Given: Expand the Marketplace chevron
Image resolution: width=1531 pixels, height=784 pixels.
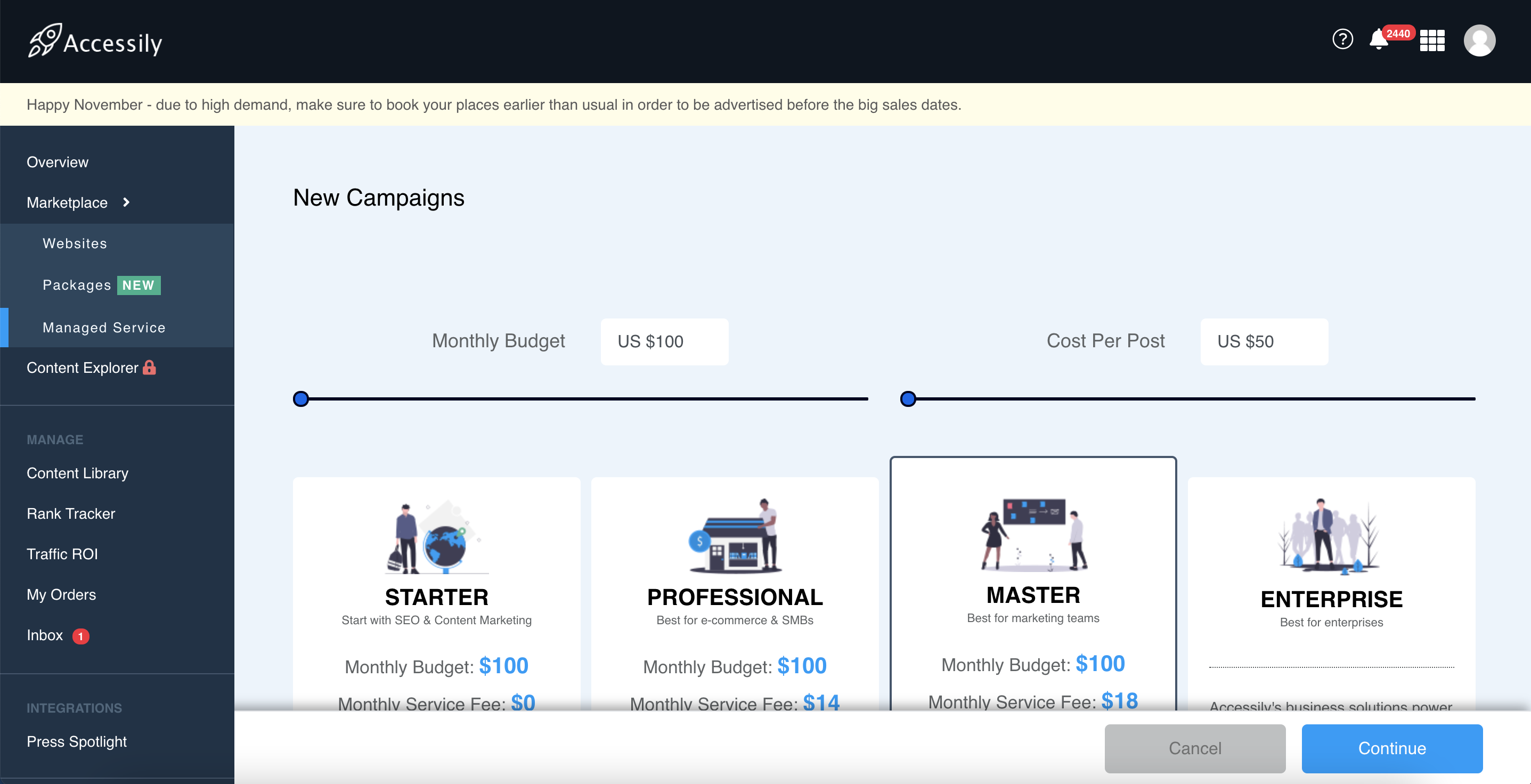Looking at the screenshot, I should [126, 203].
